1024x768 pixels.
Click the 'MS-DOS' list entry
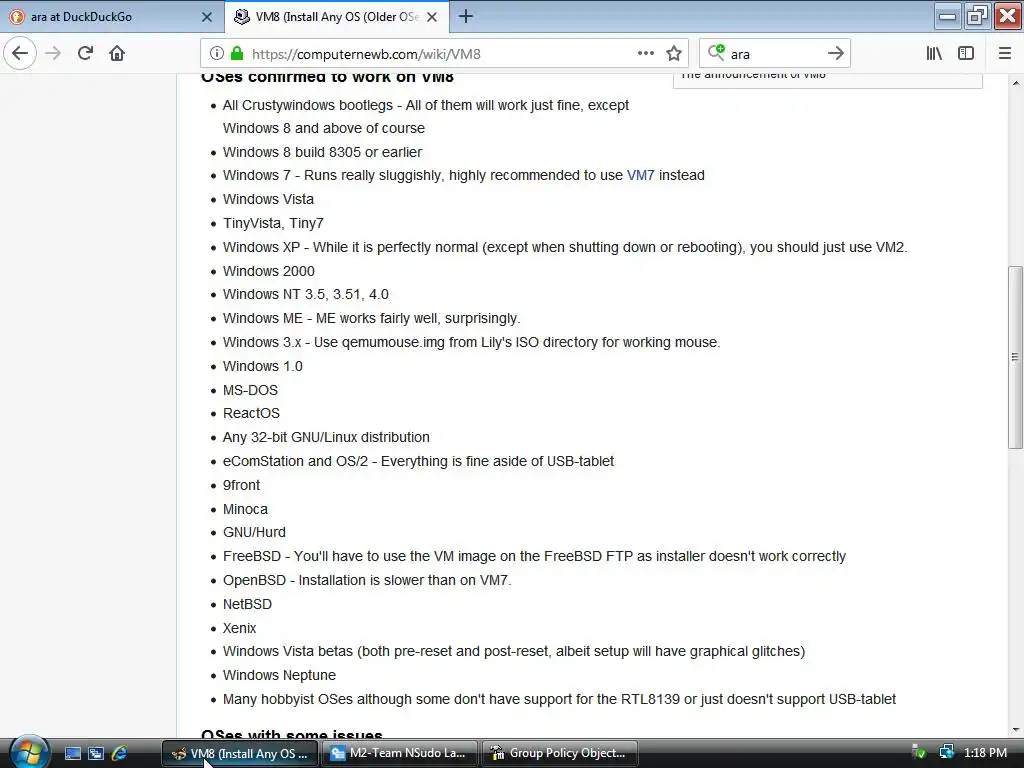tap(250, 390)
